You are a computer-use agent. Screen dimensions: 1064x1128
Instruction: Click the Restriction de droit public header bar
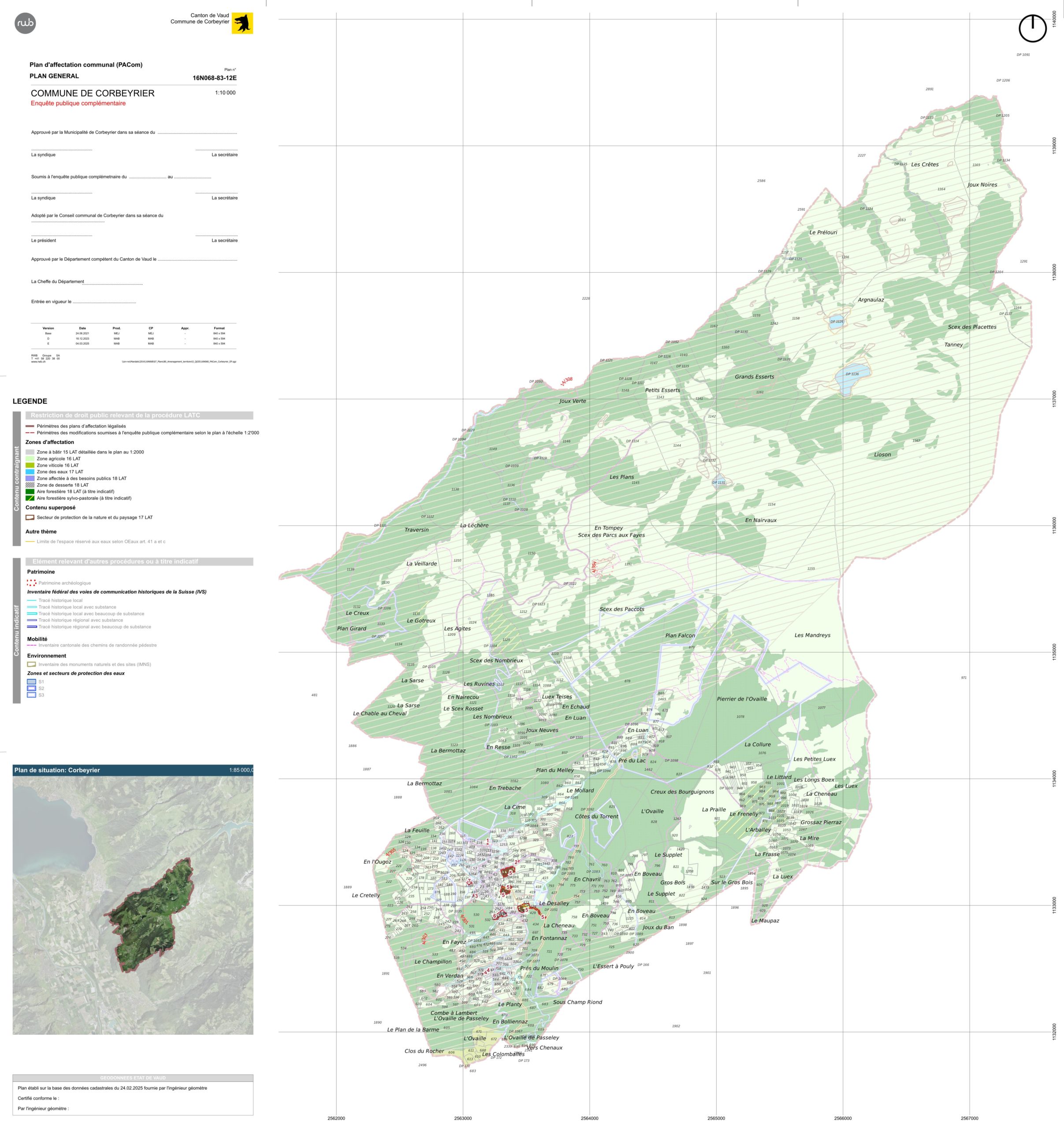pos(139,416)
